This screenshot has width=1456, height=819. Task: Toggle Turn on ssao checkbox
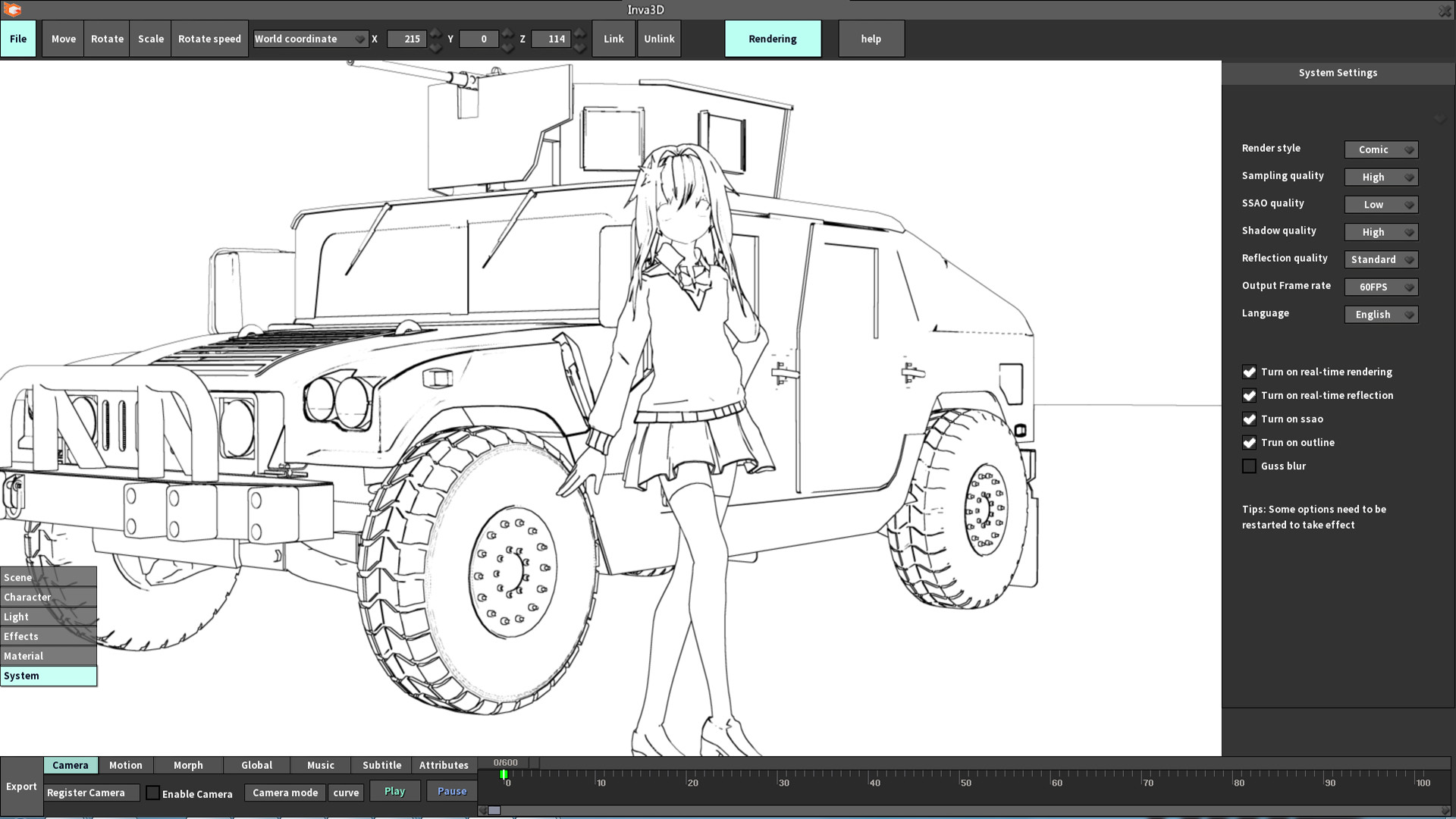[1249, 419]
